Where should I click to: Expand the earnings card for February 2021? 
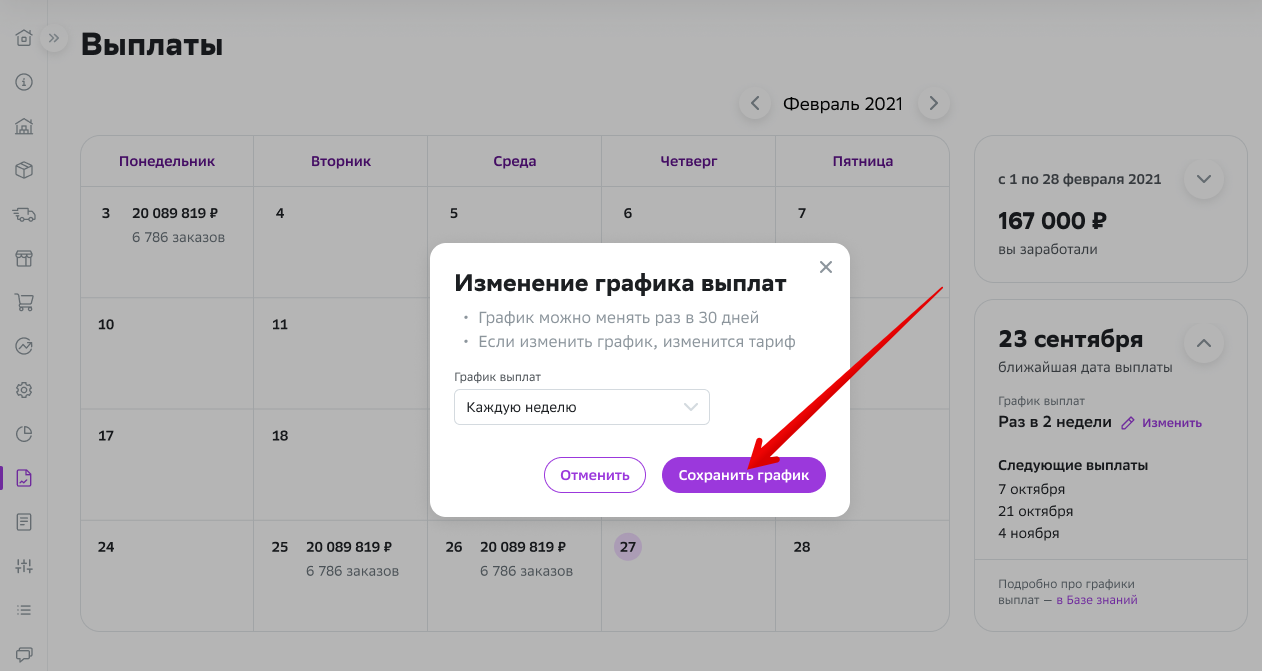(x=1203, y=179)
